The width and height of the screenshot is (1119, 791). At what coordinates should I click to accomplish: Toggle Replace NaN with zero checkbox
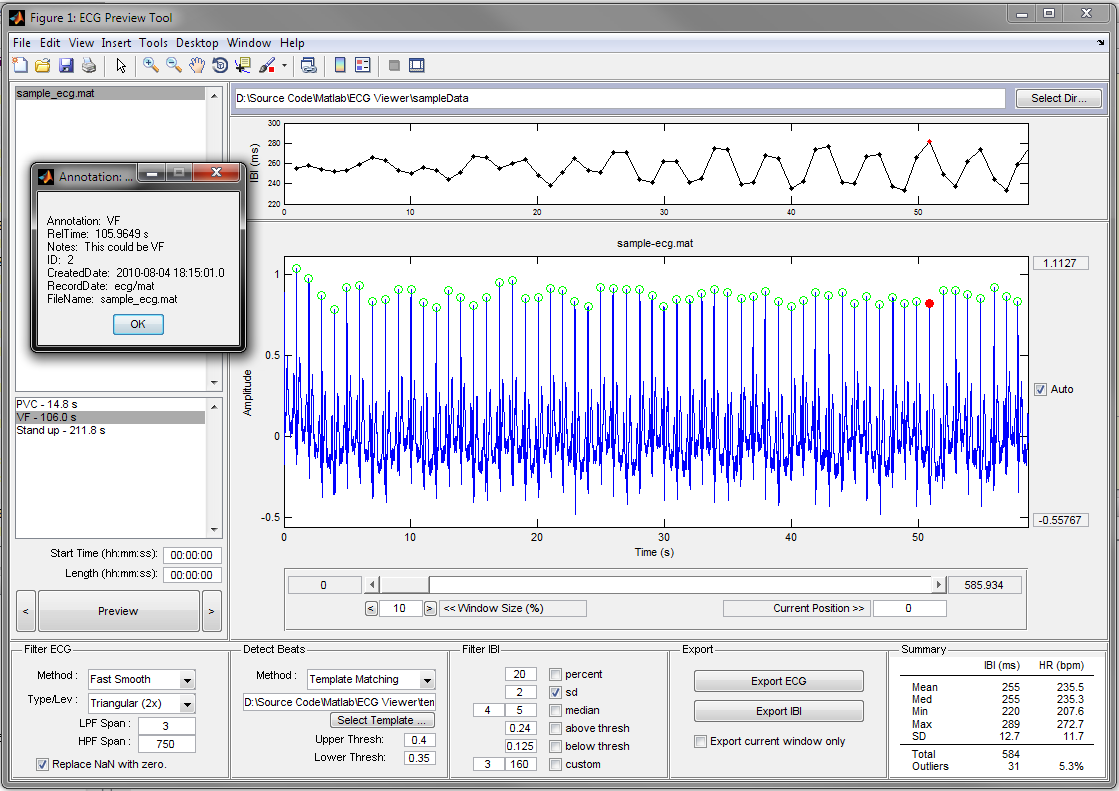[43, 764]
